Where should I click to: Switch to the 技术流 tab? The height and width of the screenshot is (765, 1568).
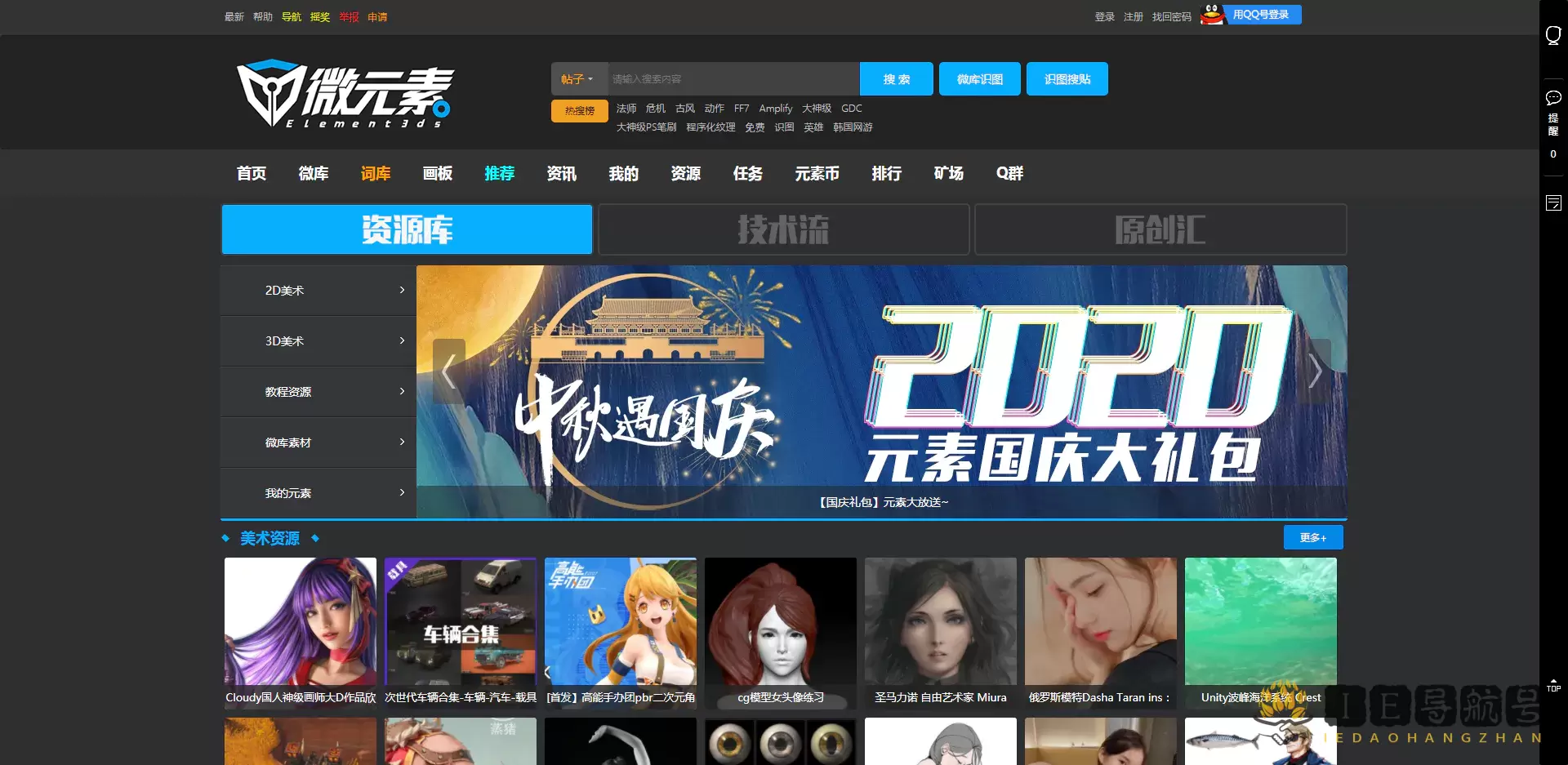coord(783,229)
